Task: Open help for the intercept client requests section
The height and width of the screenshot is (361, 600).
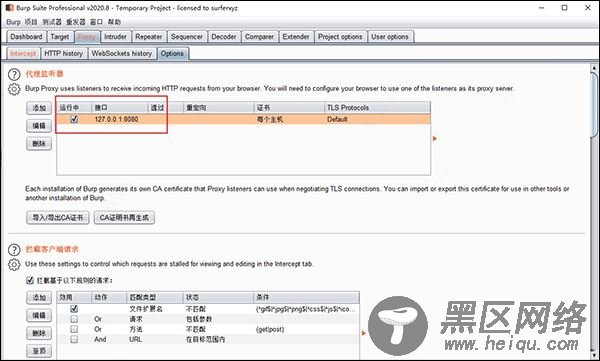Action: (14, 250)
